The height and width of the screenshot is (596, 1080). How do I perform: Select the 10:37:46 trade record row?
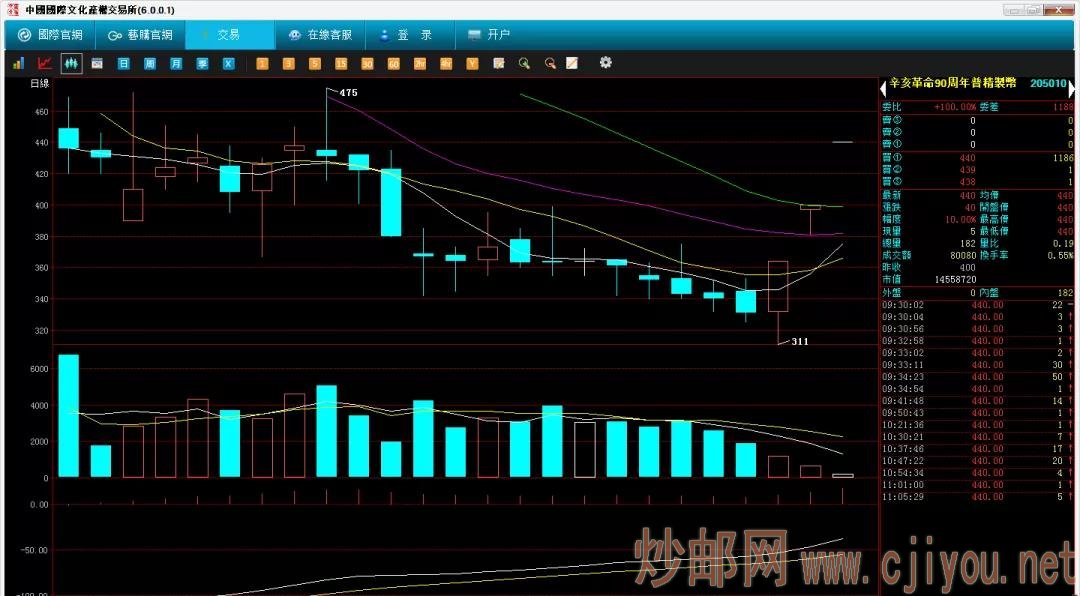pos(977,449)
